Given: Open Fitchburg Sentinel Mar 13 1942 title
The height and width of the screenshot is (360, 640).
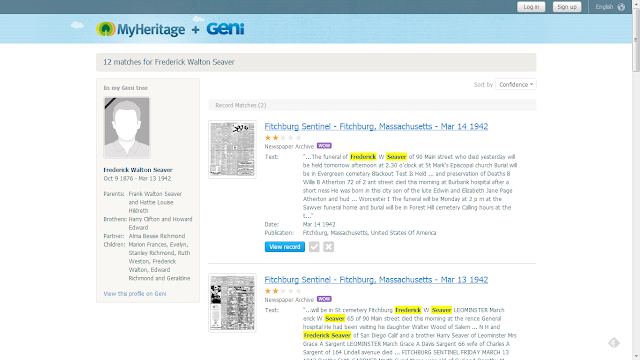Looking at the screenshot, I should click(x=376, y=280).
